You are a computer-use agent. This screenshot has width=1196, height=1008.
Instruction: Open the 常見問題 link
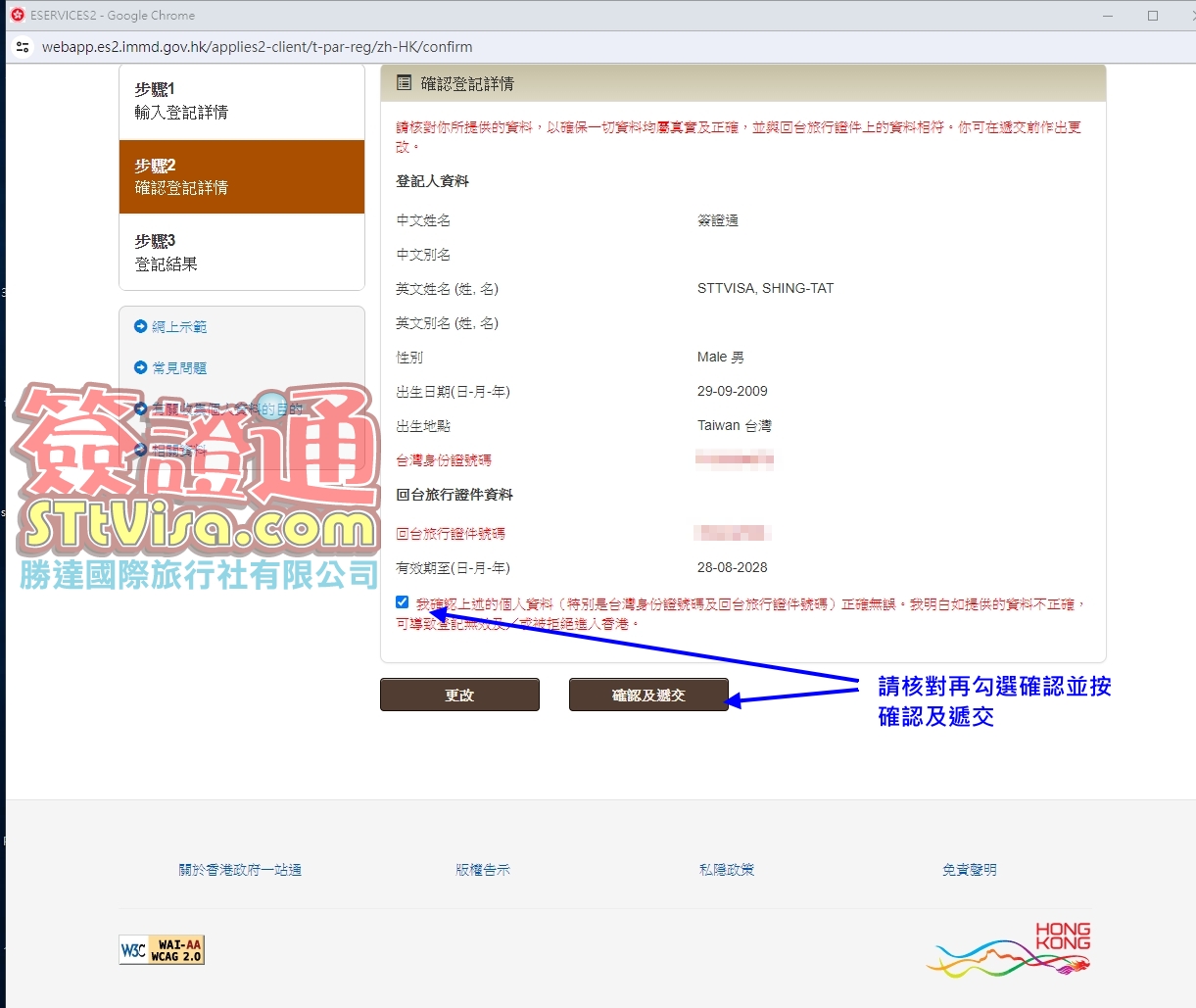click(x=179, y=368)
